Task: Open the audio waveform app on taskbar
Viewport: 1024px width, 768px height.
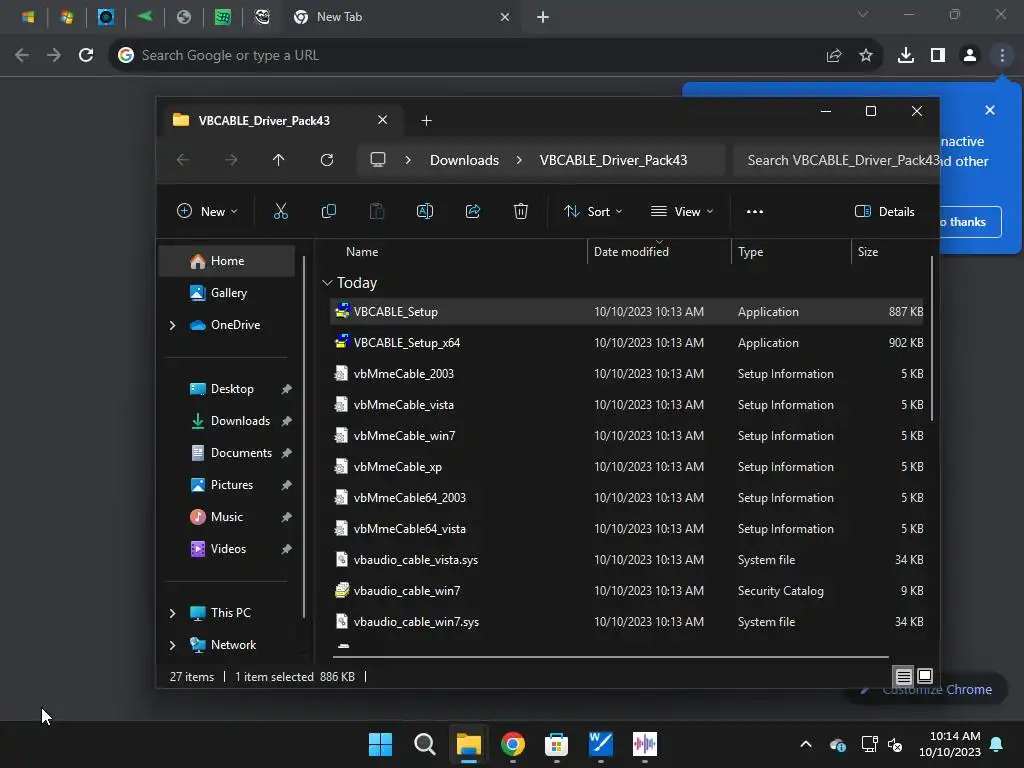Action: point(645,744)
